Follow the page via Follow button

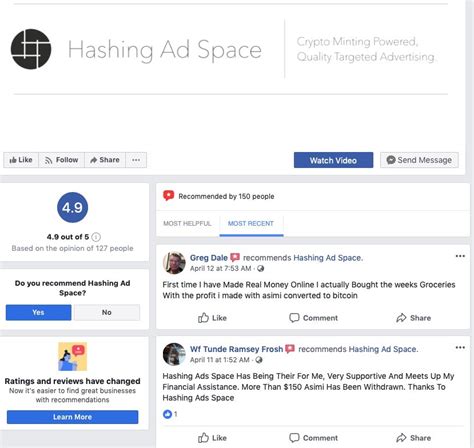coord(62,160)
